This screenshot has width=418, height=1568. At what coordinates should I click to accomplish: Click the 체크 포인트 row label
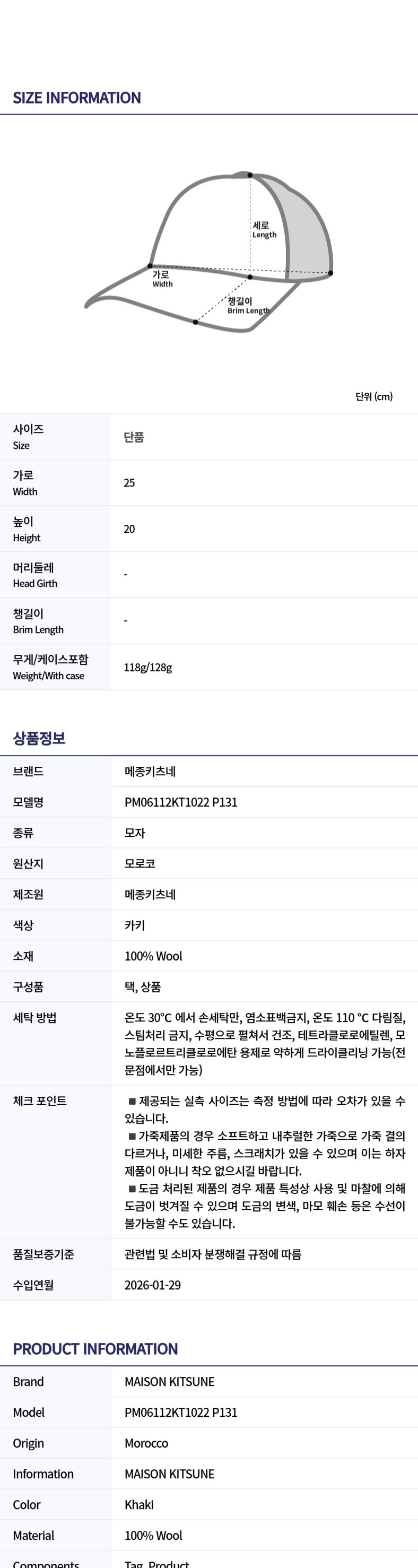click(40, 1101)
